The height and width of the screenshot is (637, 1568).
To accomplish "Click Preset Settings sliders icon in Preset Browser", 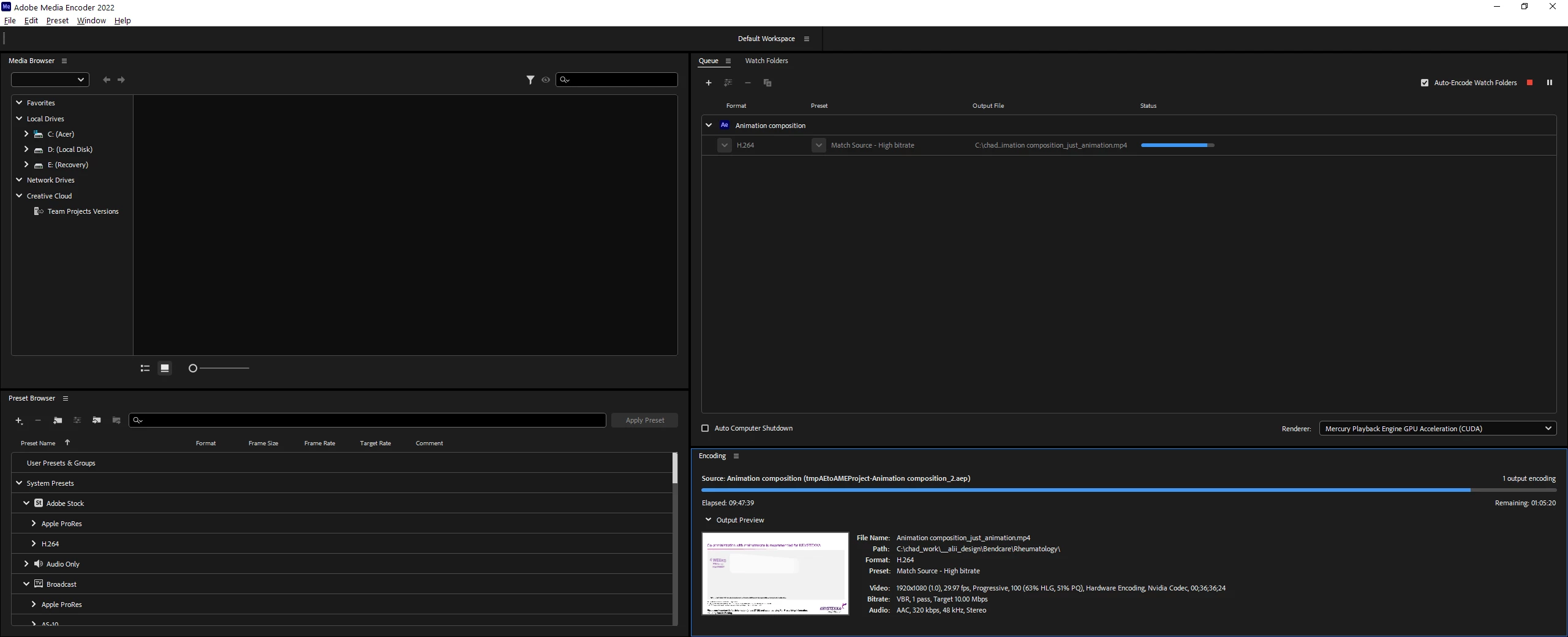I will (x=77, y=420).
